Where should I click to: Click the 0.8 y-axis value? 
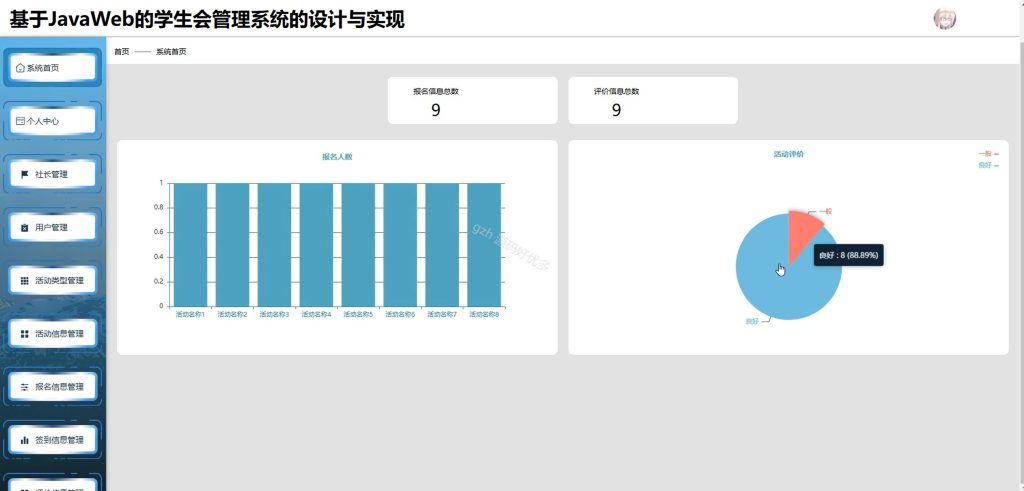coord(159,208)
